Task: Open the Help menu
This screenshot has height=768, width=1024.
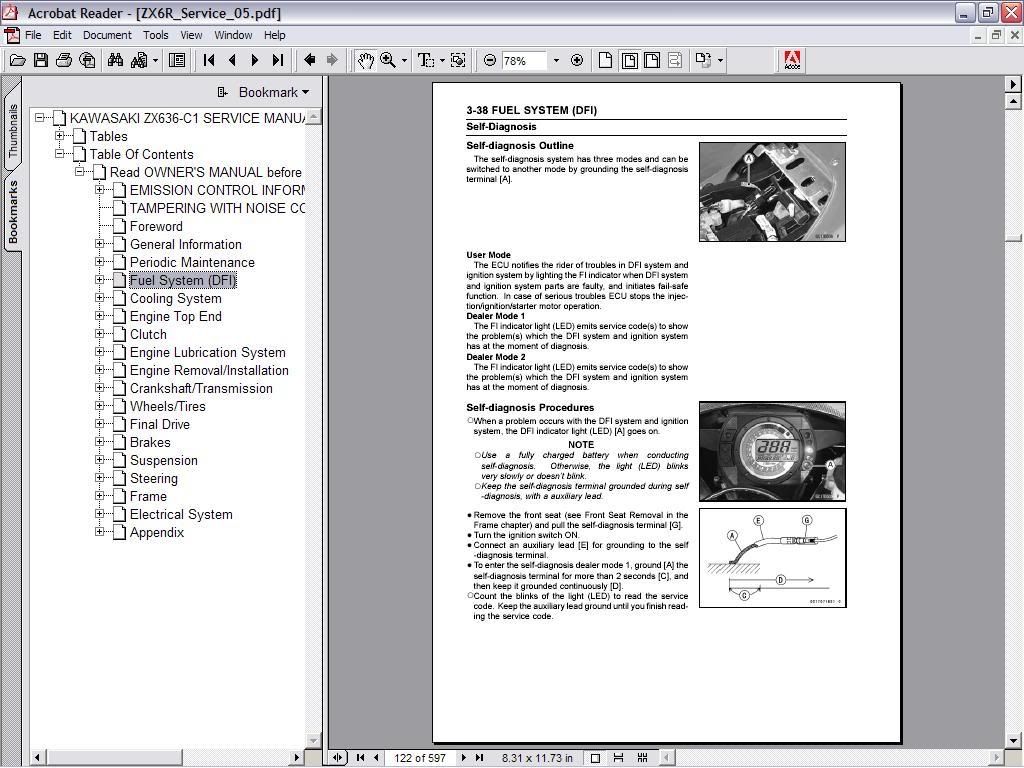Action: pos(274,35)
